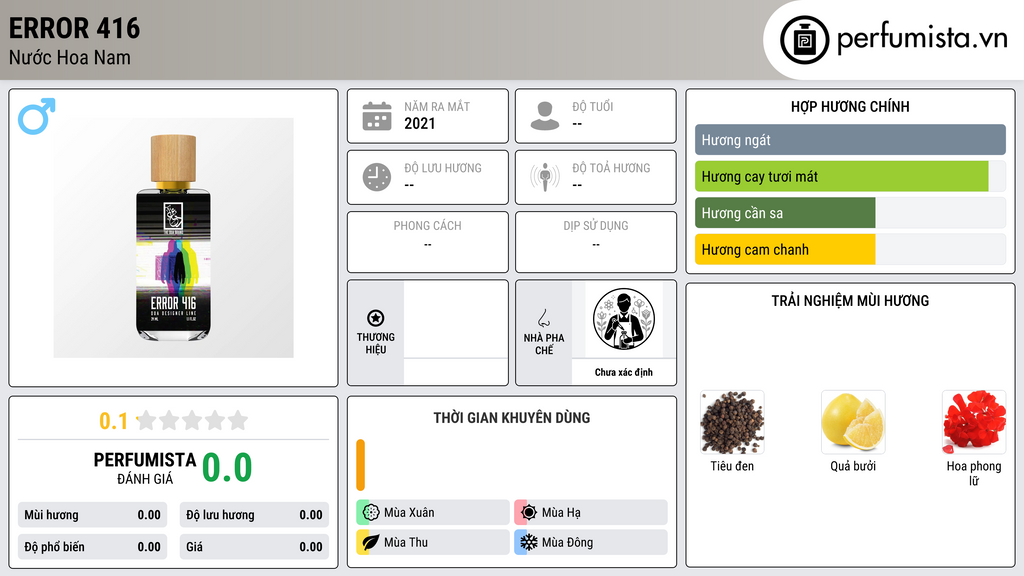The image size is (1024, 576).
Task: Select the Mùa Thu season chip
Action: pyautogui.click(x=433, y=542)
